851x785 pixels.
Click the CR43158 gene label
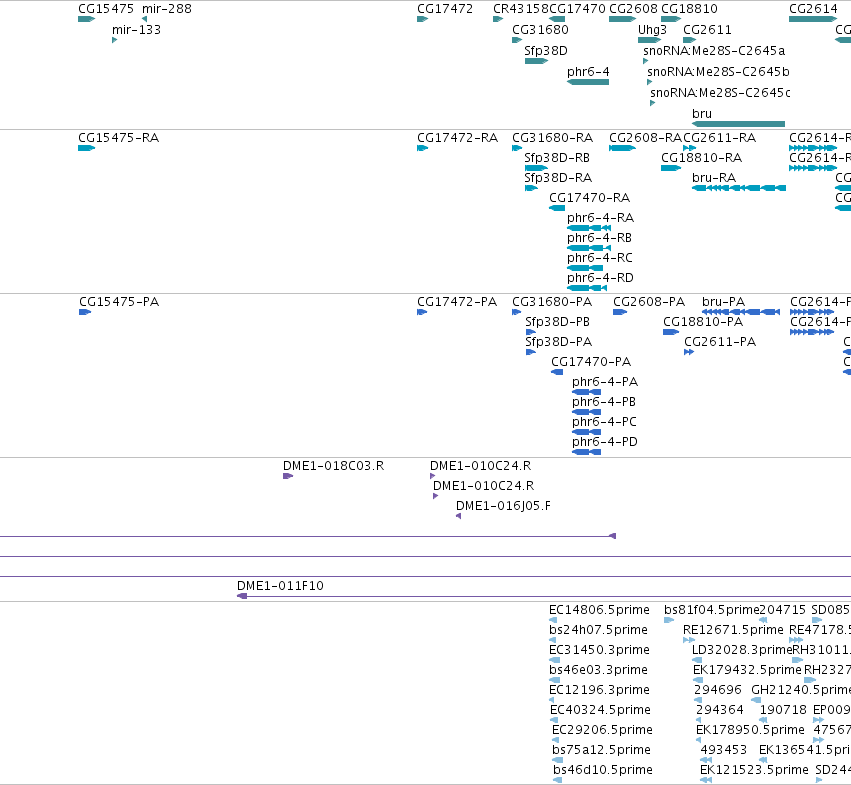(x=520, y=9)
